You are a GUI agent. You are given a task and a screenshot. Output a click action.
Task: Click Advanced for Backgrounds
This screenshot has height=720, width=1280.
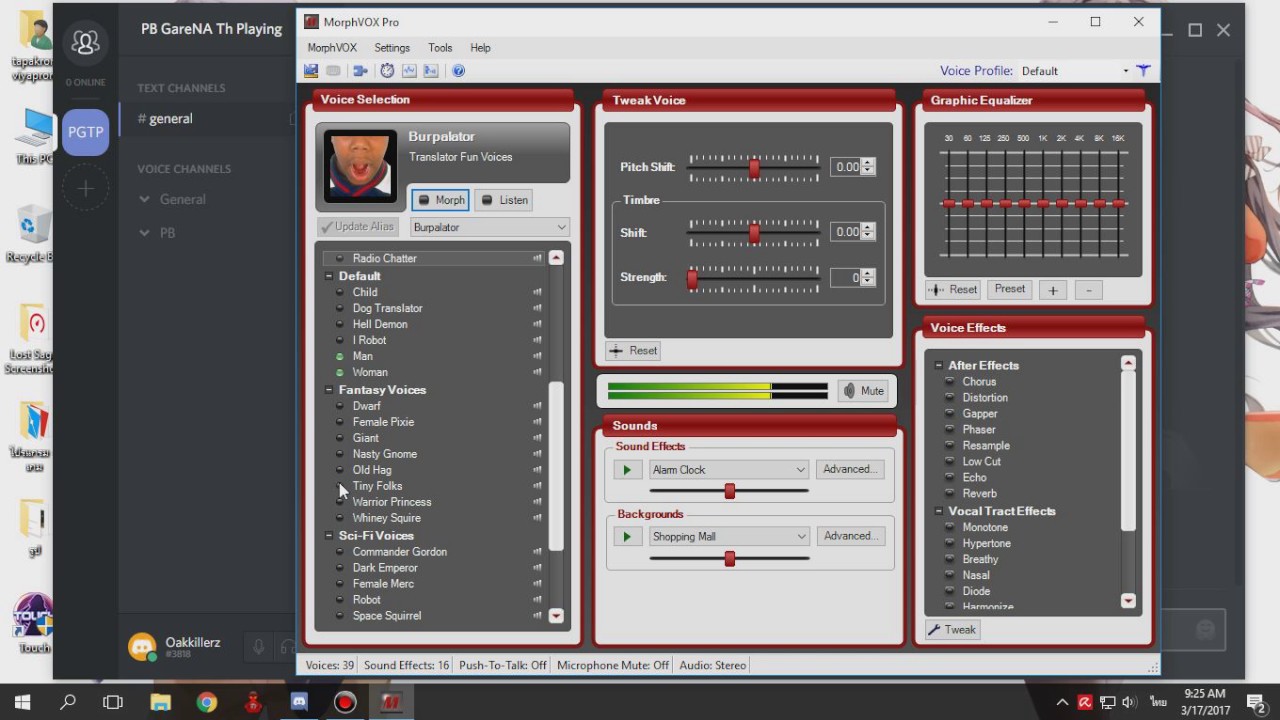850,537
